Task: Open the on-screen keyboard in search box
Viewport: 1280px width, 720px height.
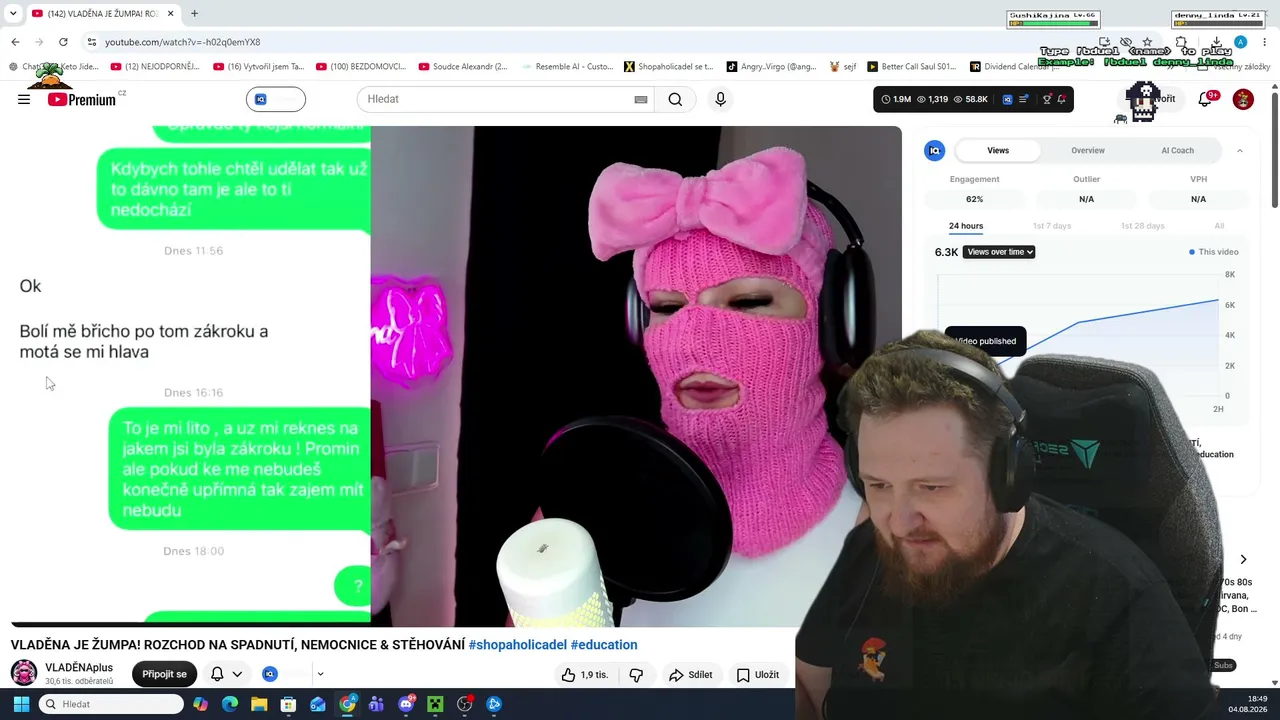Action: pos(641,99)
